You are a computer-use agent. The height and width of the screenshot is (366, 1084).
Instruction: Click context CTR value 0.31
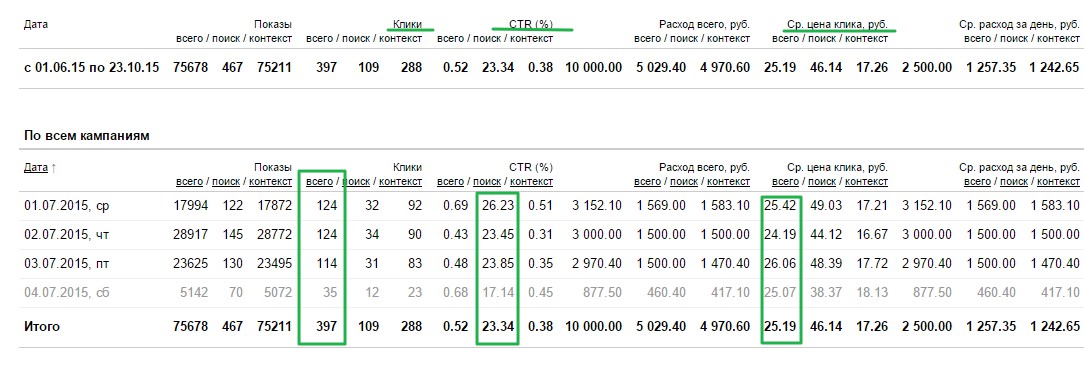(541, 235)
